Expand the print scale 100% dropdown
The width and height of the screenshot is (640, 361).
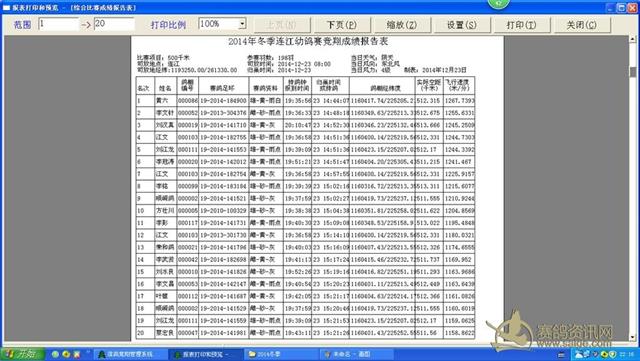(242, 24)
